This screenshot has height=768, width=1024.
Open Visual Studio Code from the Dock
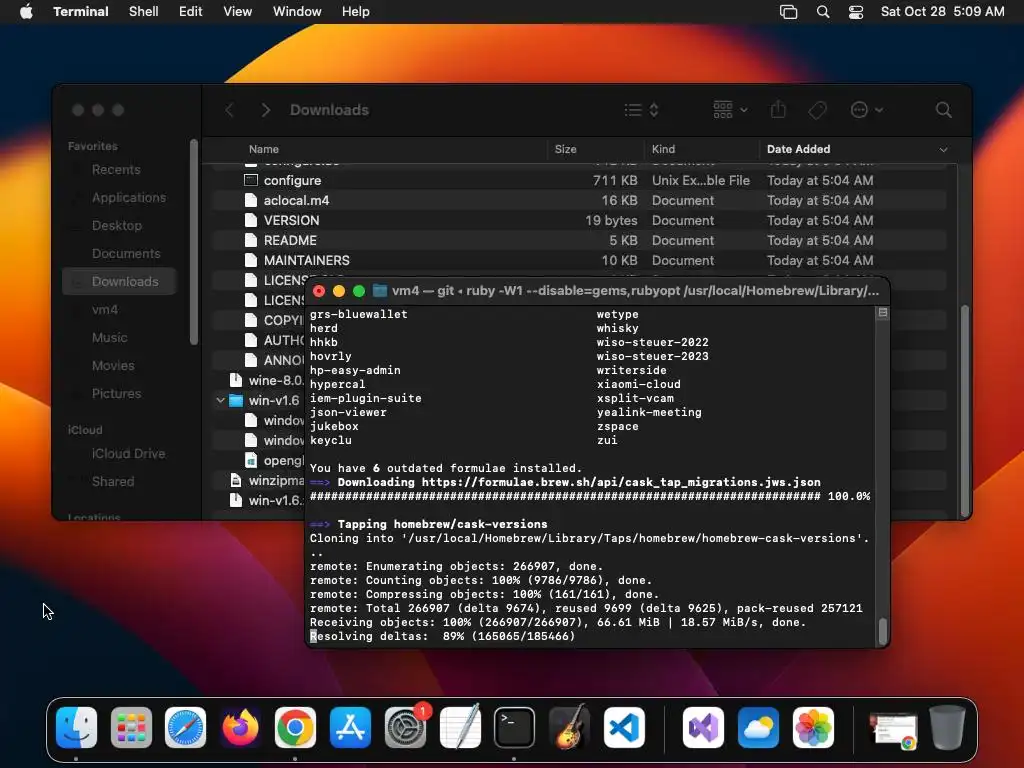(624, 727)
